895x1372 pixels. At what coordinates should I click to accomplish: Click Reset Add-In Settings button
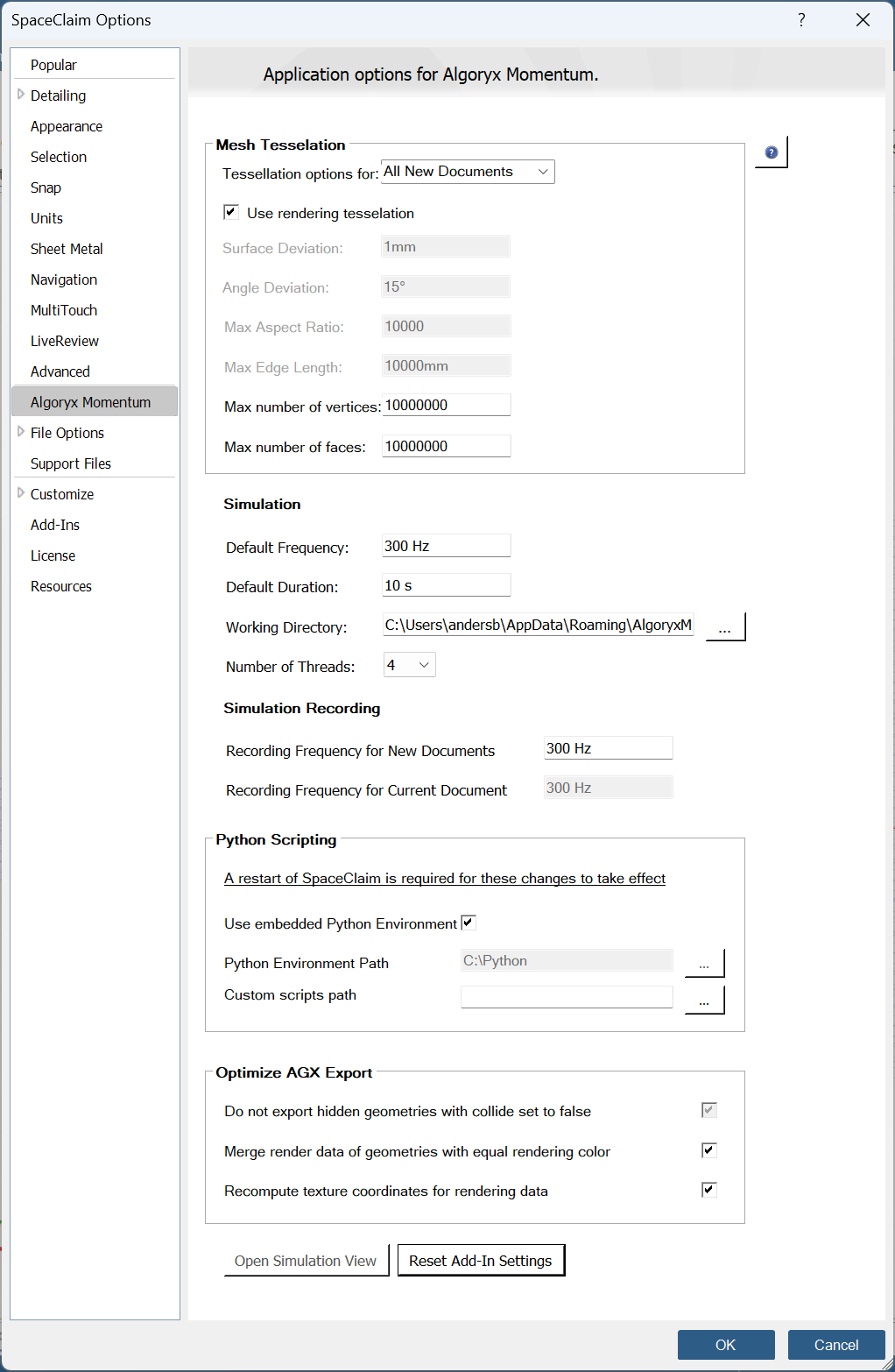tap(481, 1261)
